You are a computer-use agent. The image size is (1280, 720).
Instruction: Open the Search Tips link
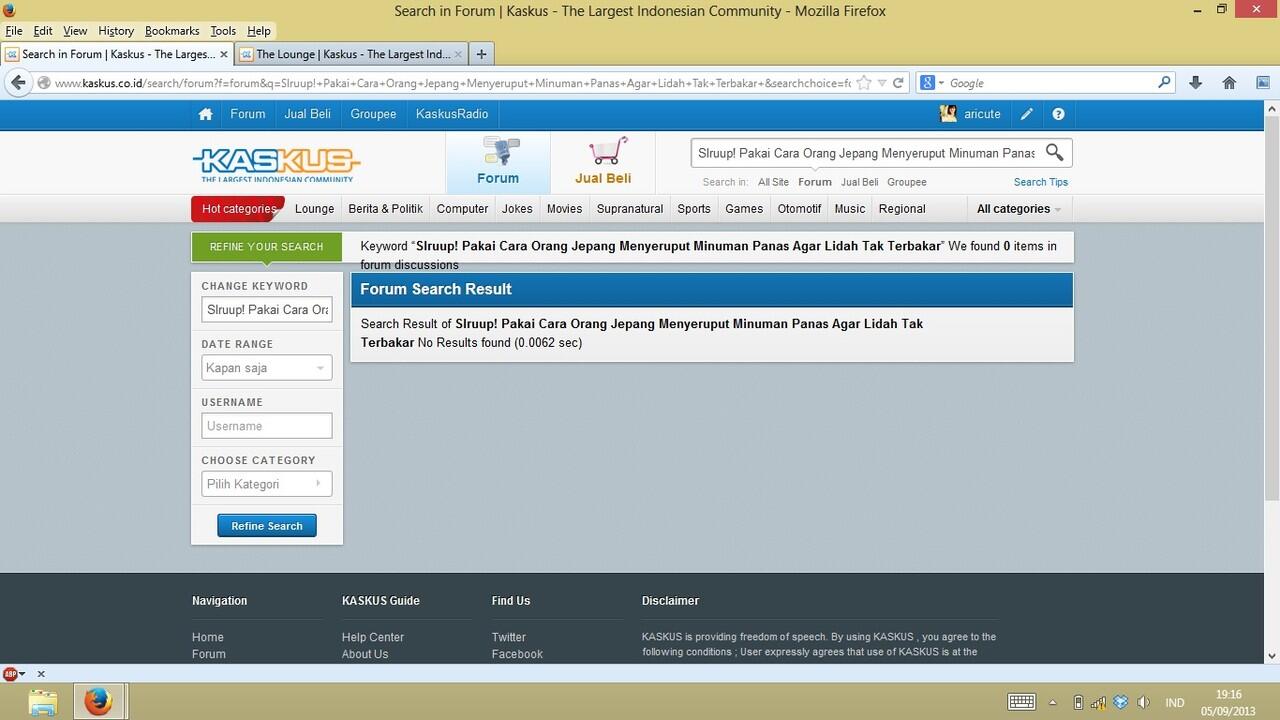(x=1040, y=182)
